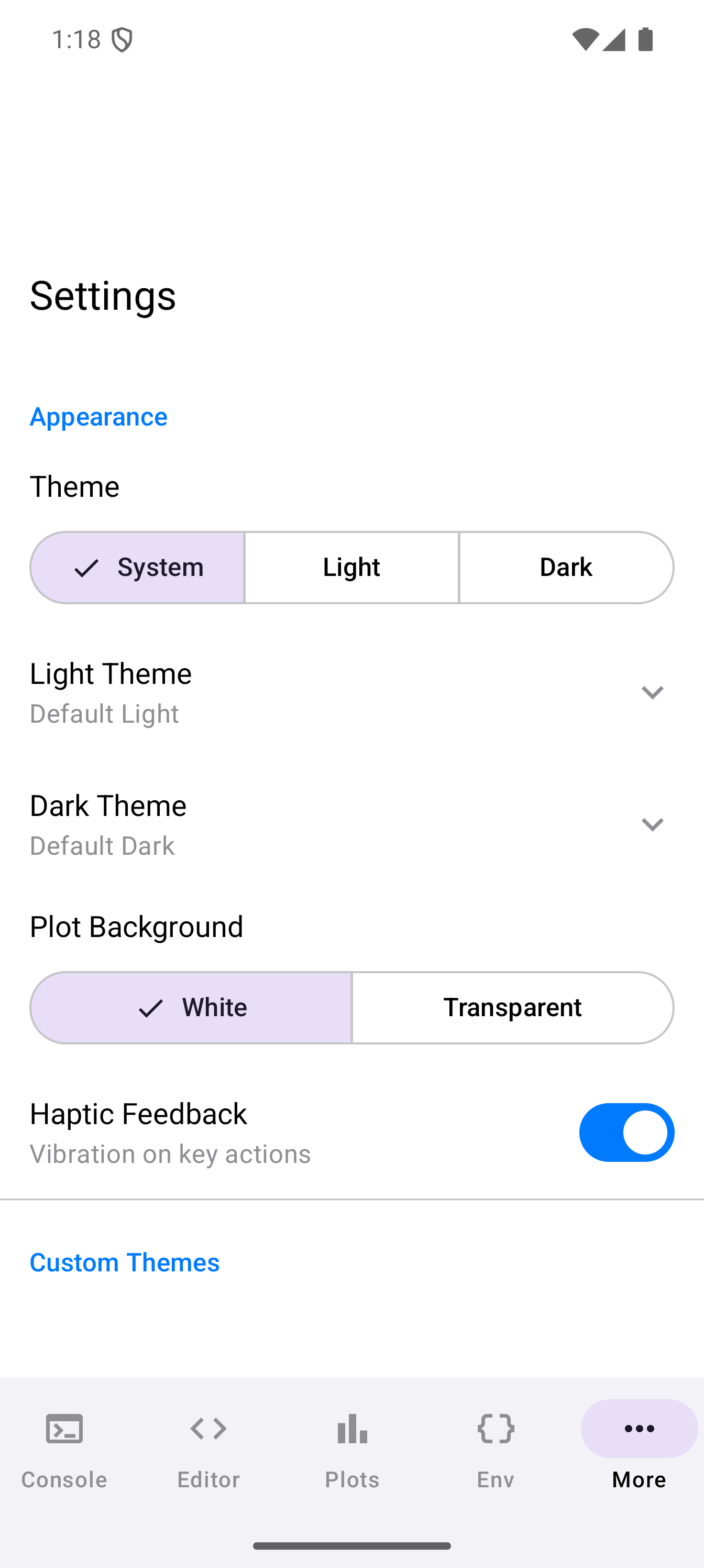704x1568 pixels.
Task: Set plot background to Transparent
Action: [512, 1007]
